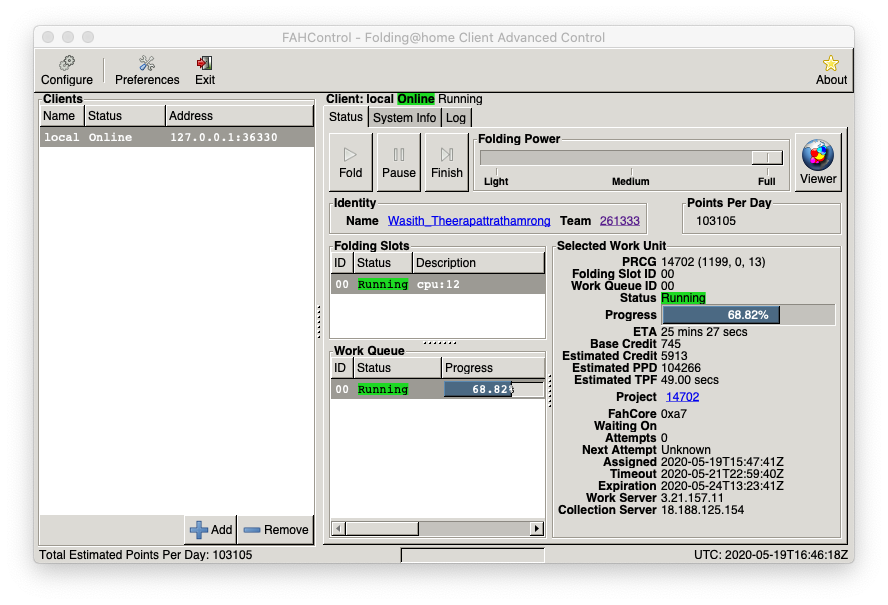Pause folding with the Pause button

[x=398, y=162]
